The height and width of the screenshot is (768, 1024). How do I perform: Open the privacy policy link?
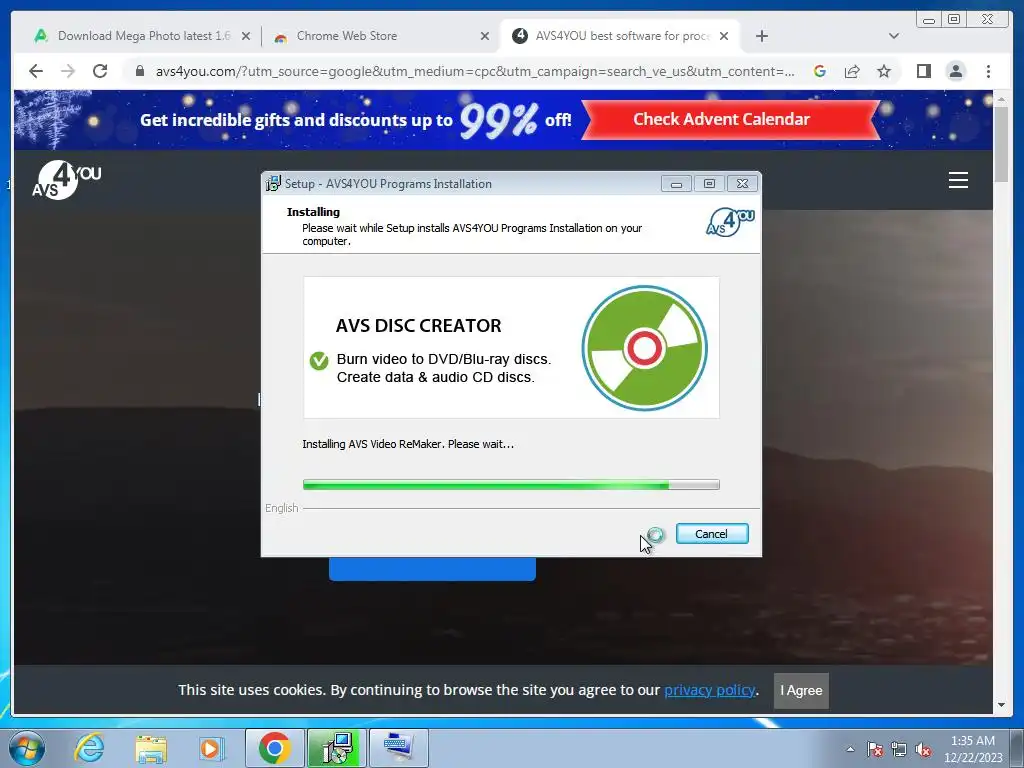709,690
